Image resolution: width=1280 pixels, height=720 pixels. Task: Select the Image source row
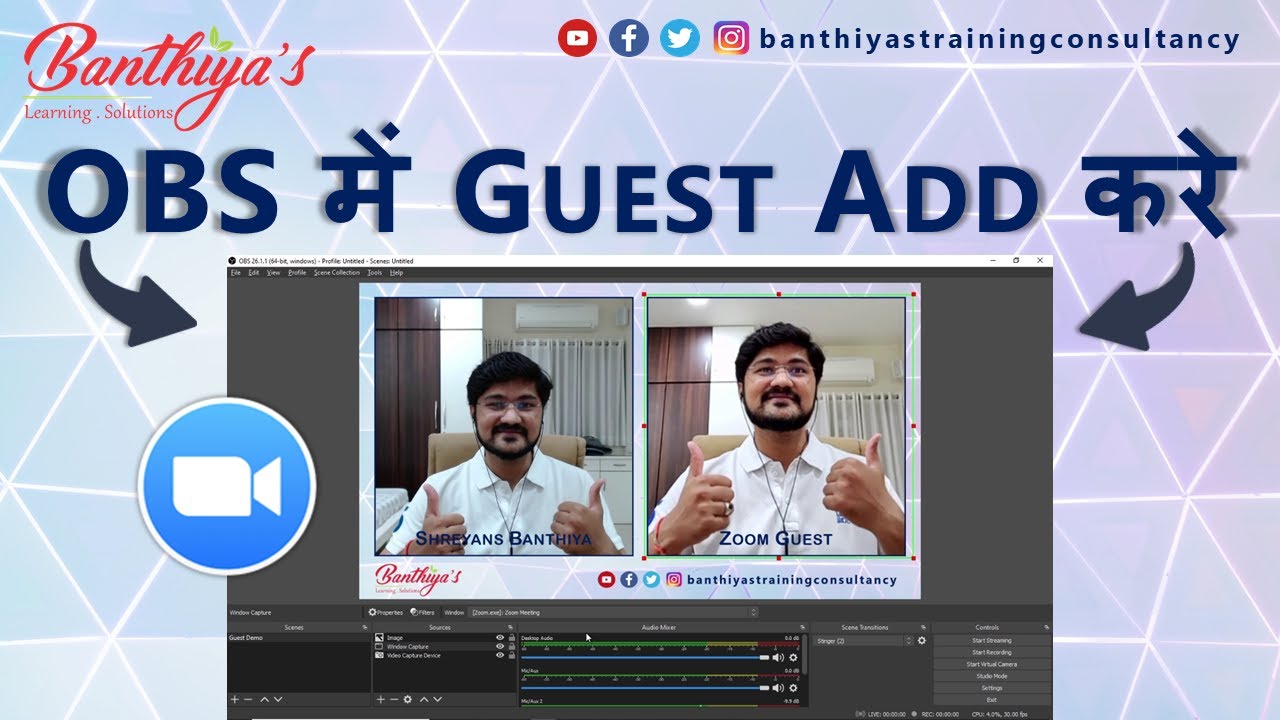coord(444,637)
